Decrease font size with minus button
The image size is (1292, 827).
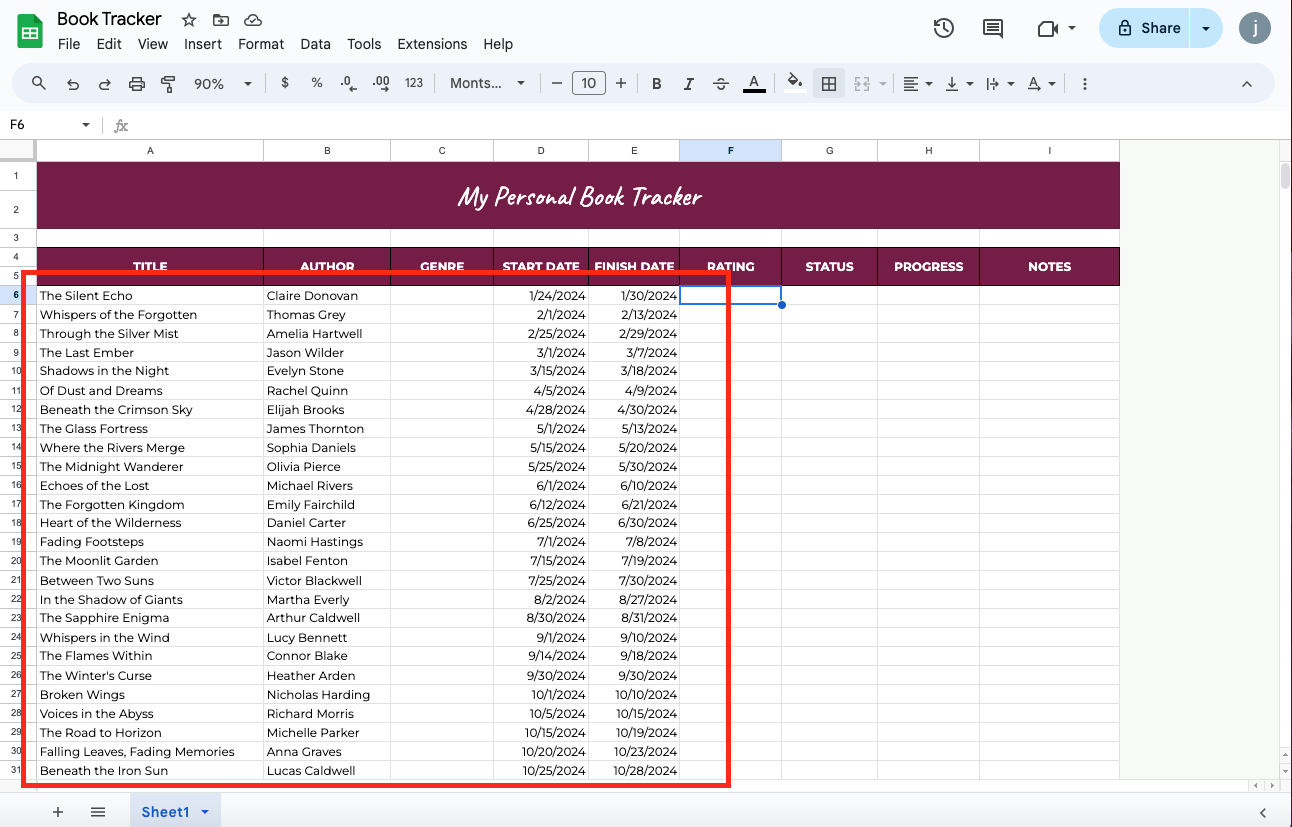coord(557,83)
